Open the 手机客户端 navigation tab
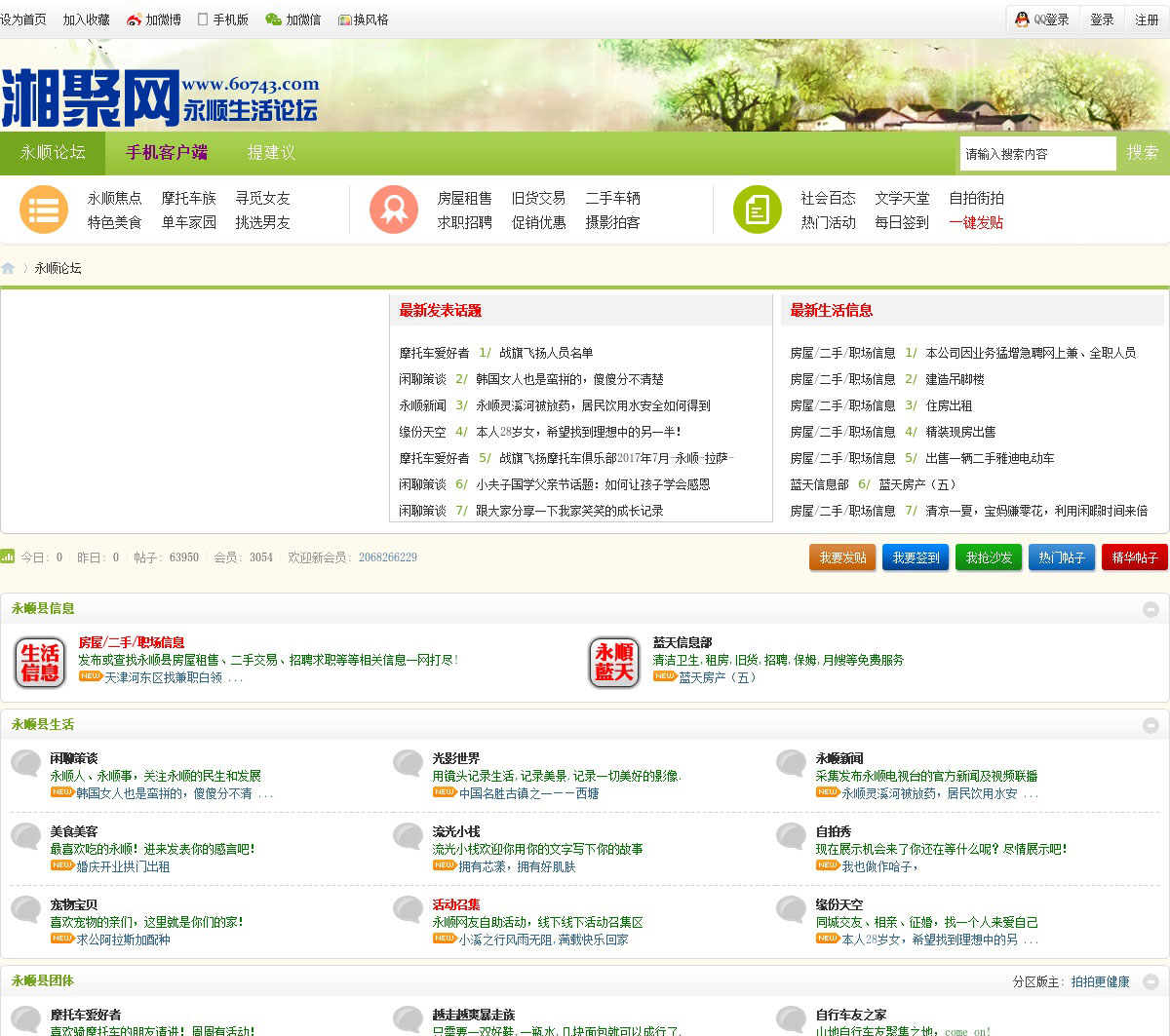The image size is (1170, 1036). [167, 153]
